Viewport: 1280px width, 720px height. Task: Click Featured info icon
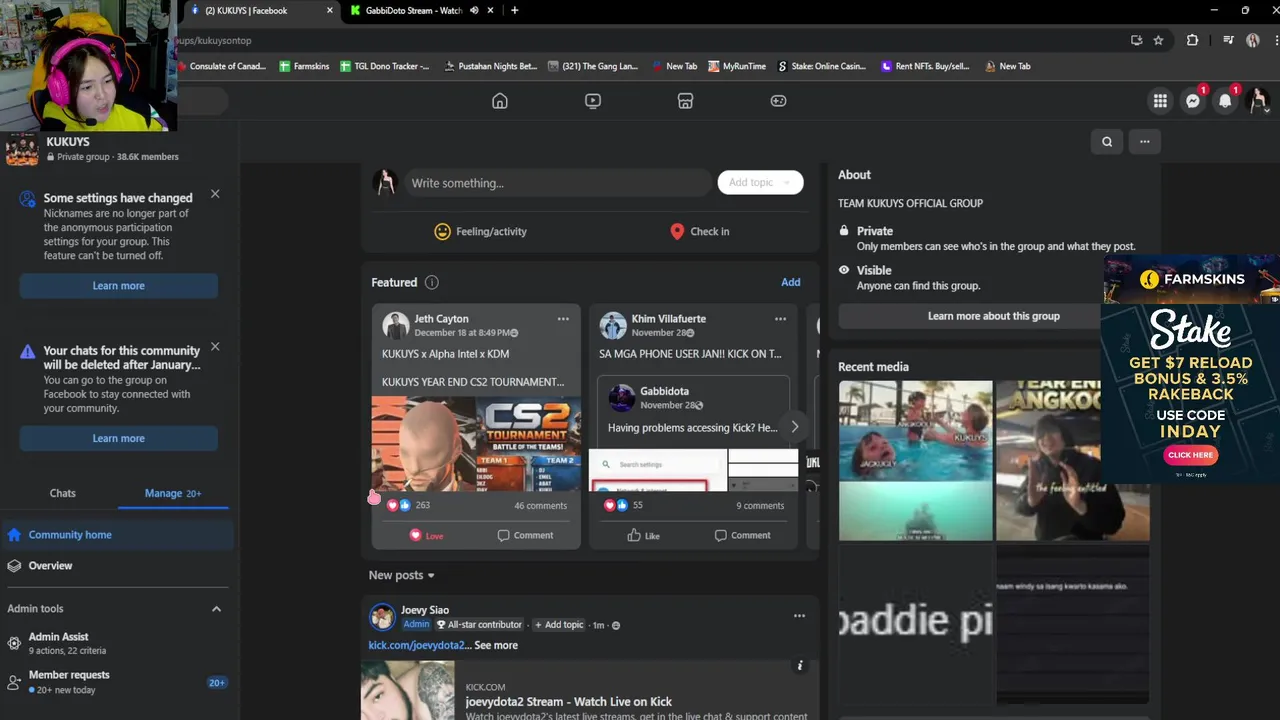(x=431, y=282)
